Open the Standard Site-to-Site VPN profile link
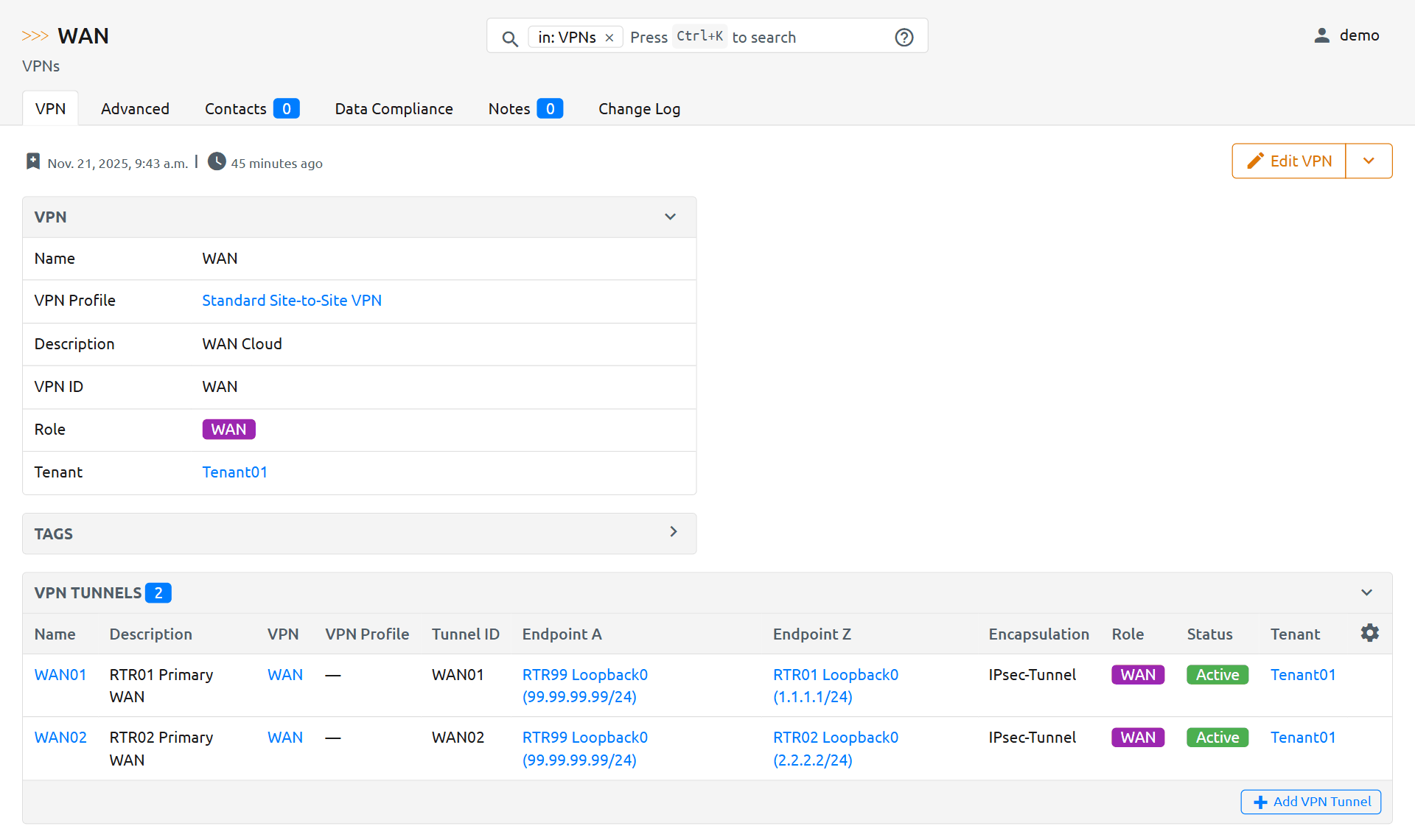This screenshot has width=1415, height=840. [292, 300]
